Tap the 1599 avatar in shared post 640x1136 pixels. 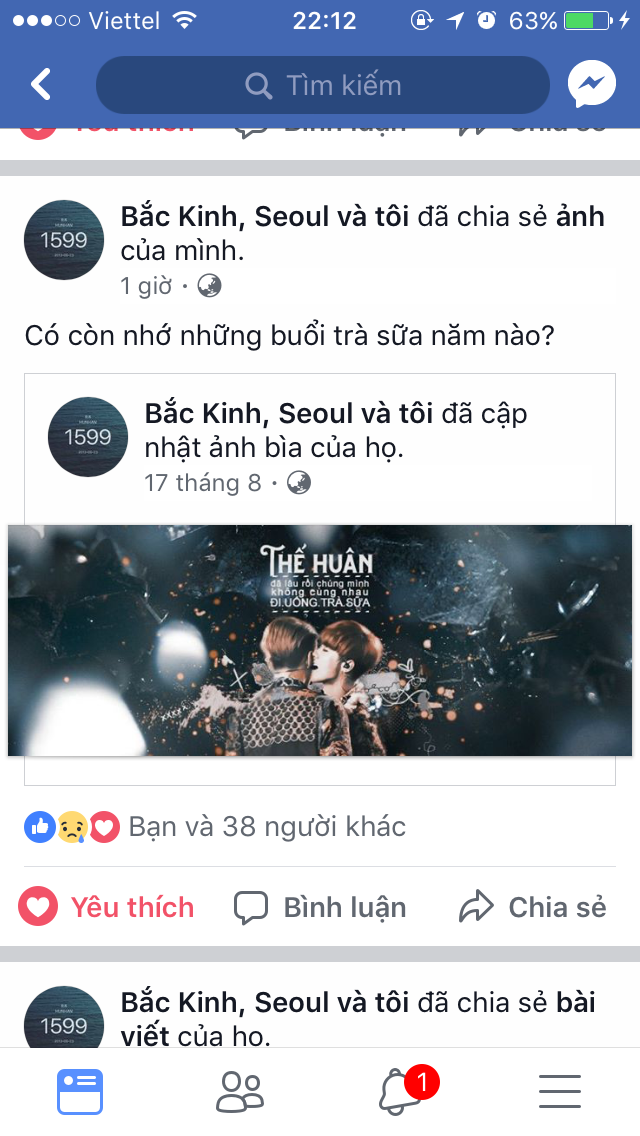pyautogui.click(x=88, y=437)
